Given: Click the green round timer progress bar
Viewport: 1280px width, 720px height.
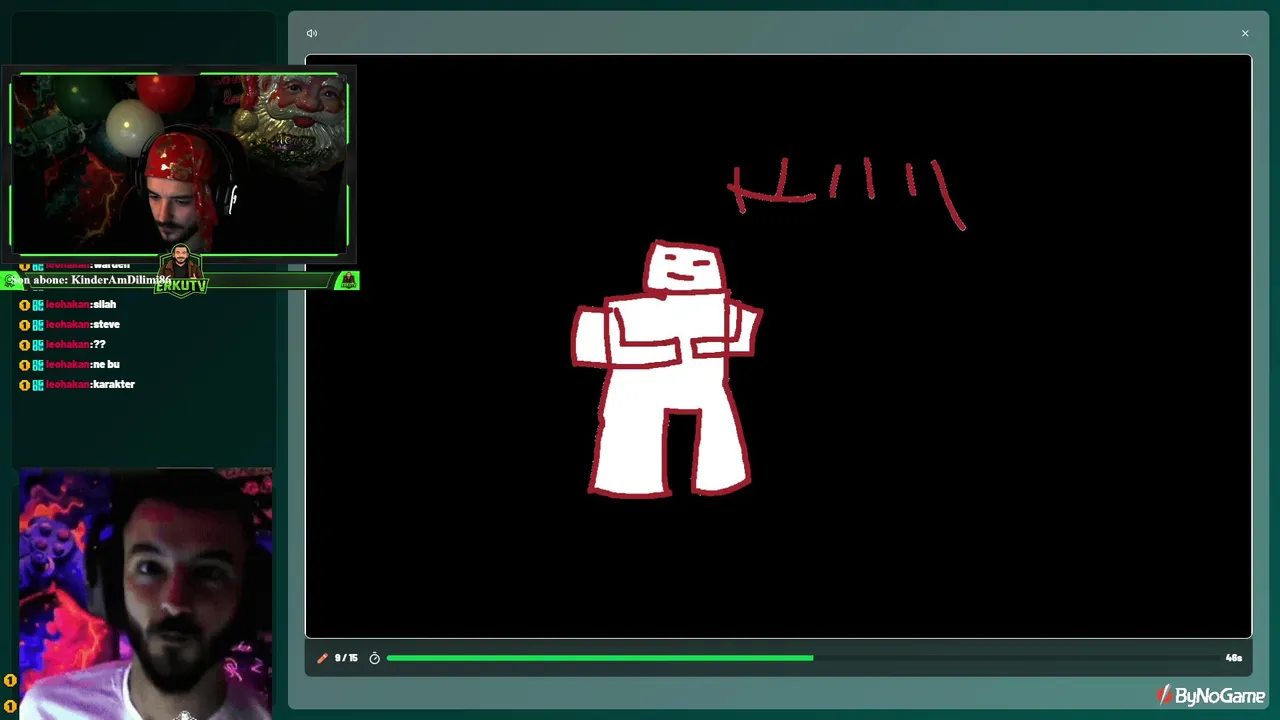Looking at the screenshot, I should pyautogui.click(x=600, y=658).
